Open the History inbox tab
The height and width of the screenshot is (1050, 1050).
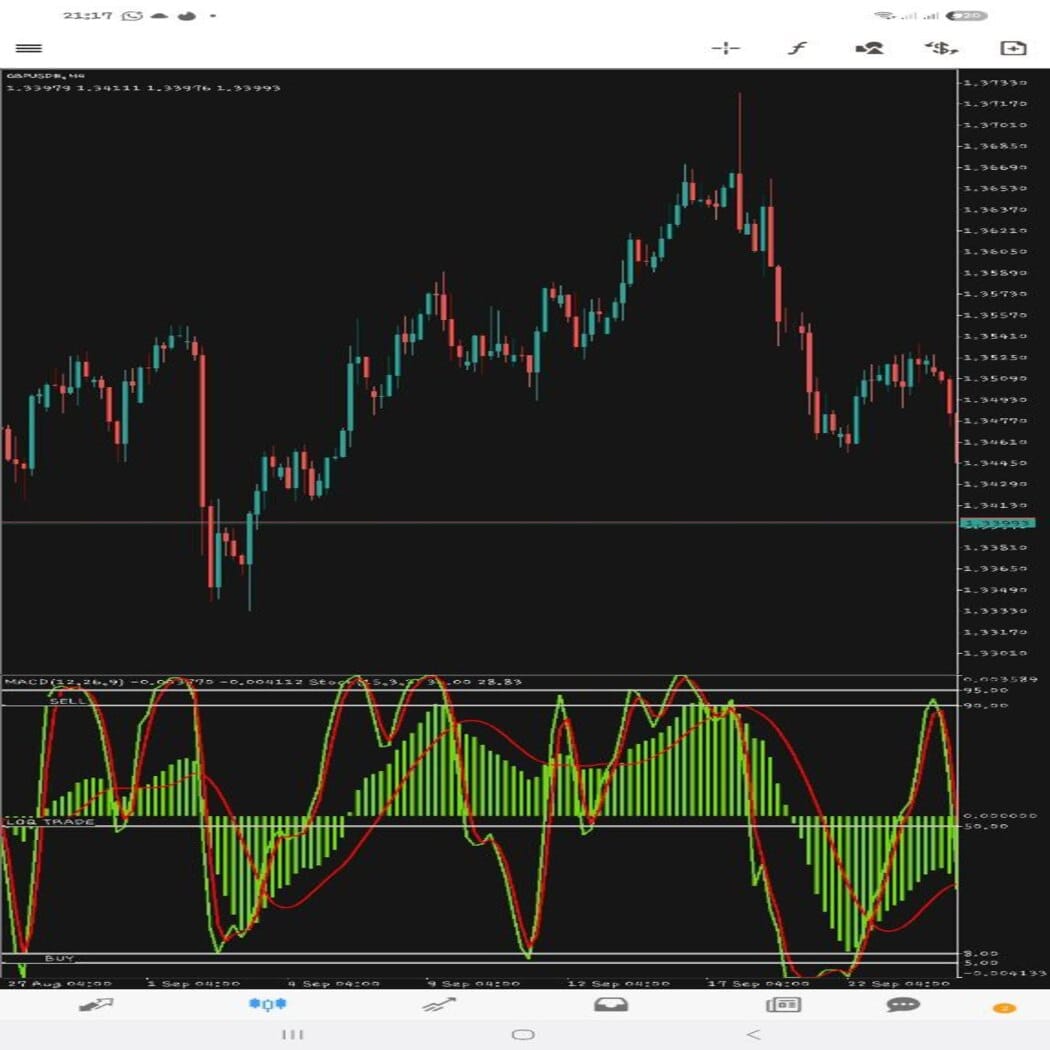click(x=611, y=1004)
